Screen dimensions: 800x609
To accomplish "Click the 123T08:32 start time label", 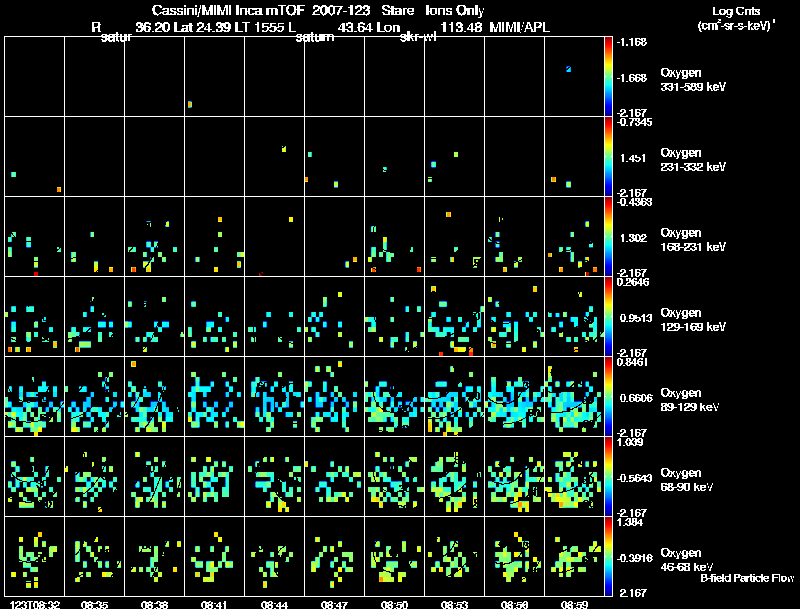I will [x=34, y=605].
